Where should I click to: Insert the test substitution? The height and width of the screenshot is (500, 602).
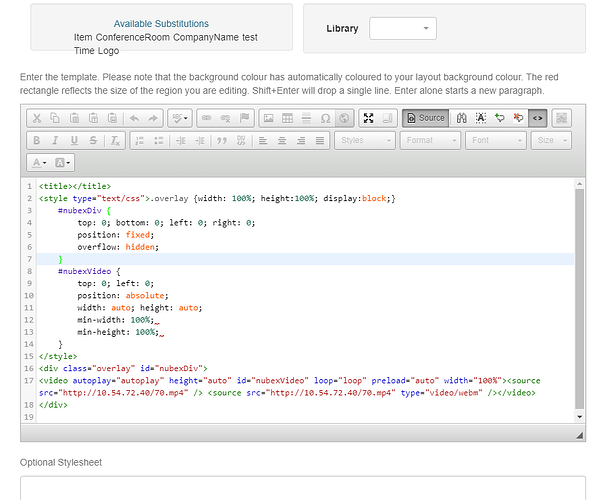coord(250,37)
